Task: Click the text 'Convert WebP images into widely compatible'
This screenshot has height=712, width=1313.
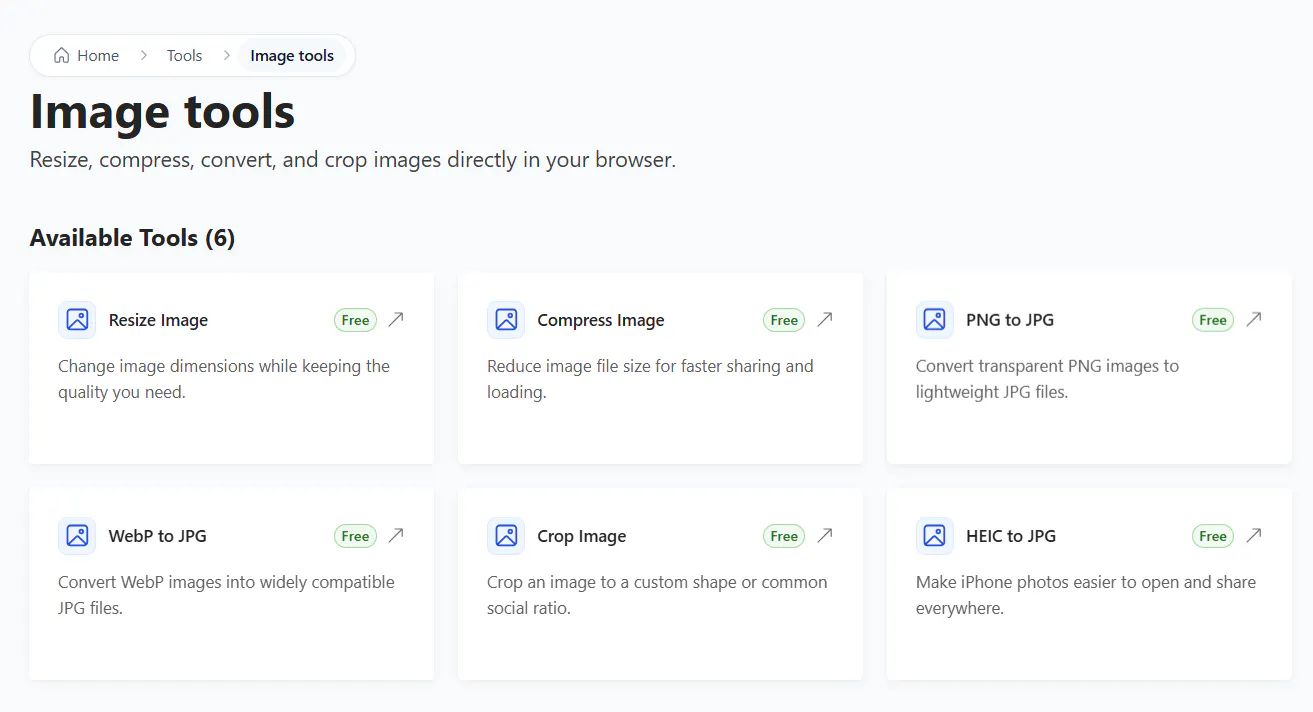Action: point(226,582)
